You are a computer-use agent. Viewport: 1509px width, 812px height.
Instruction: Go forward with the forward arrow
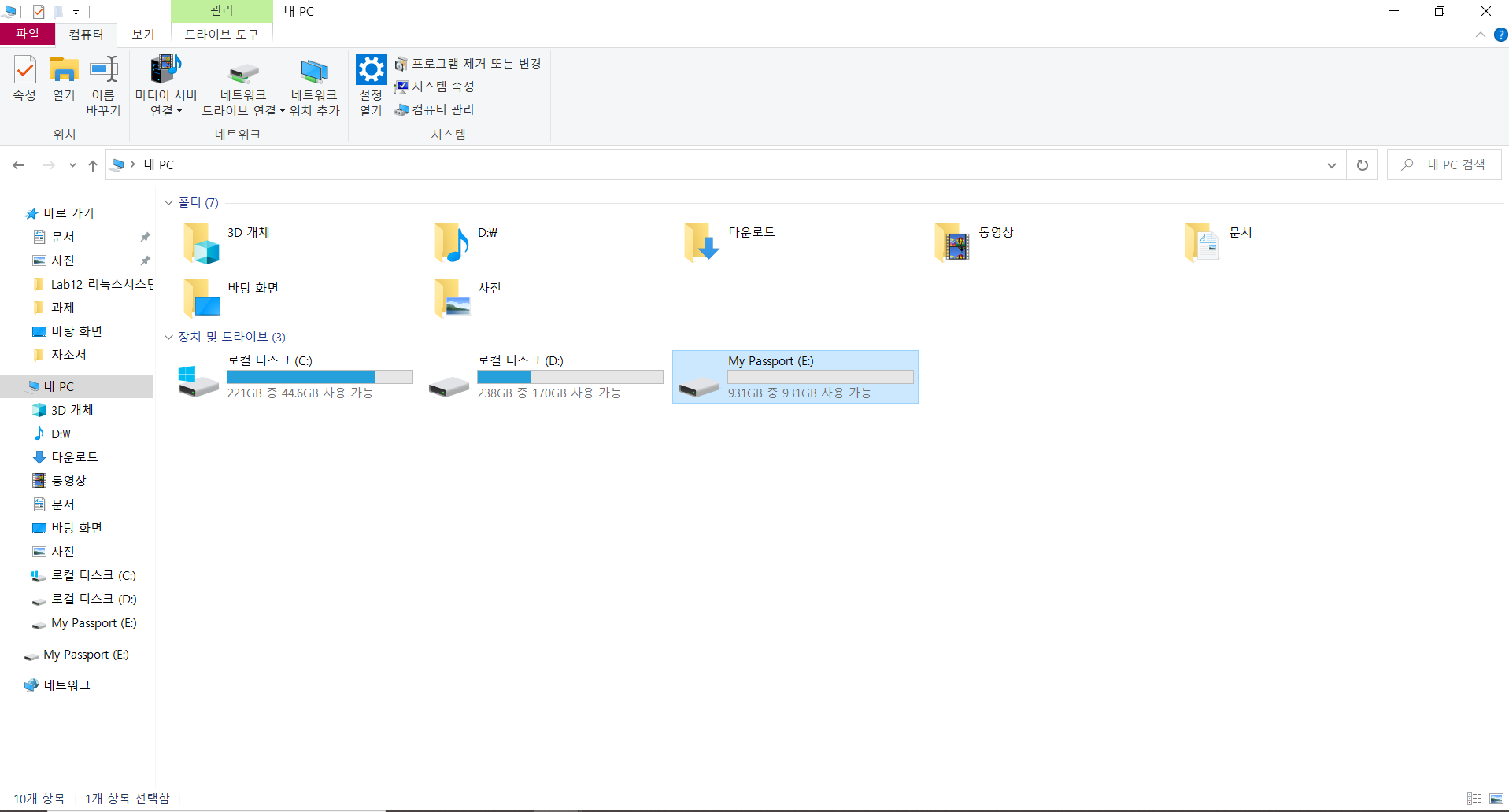click(49, 165)
